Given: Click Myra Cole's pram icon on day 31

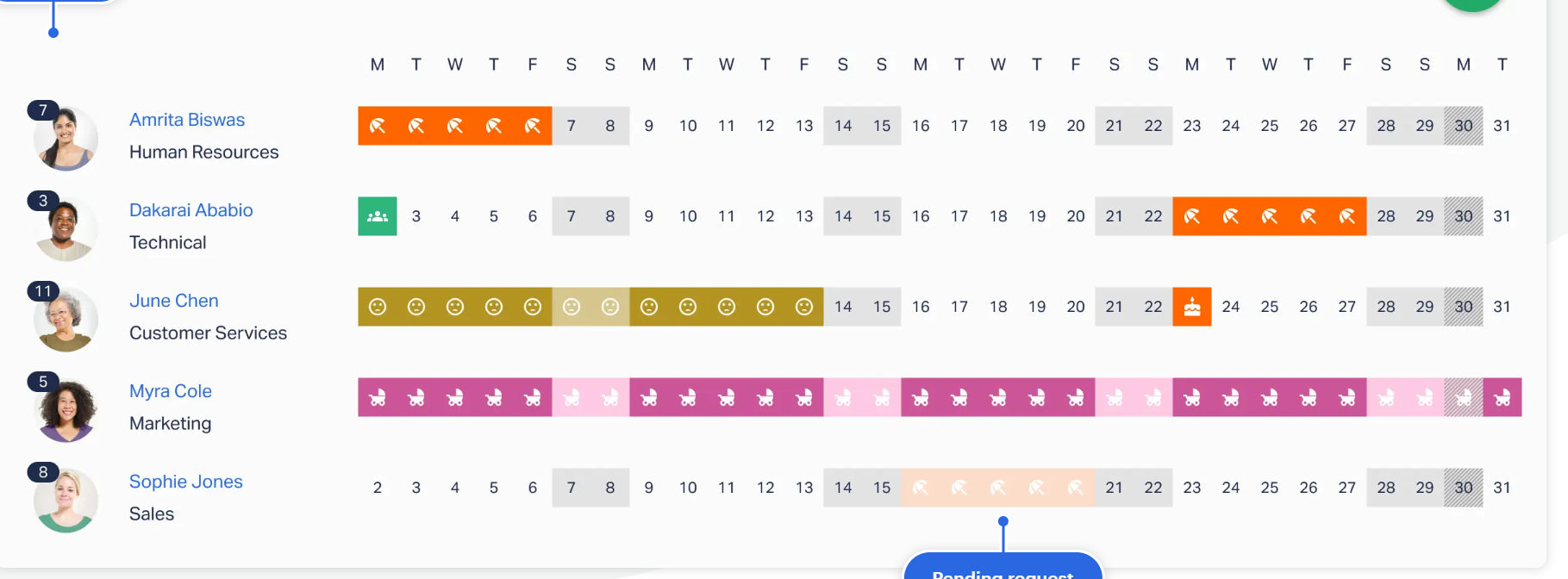Looking at the screenshot, I should [1502, 397].
